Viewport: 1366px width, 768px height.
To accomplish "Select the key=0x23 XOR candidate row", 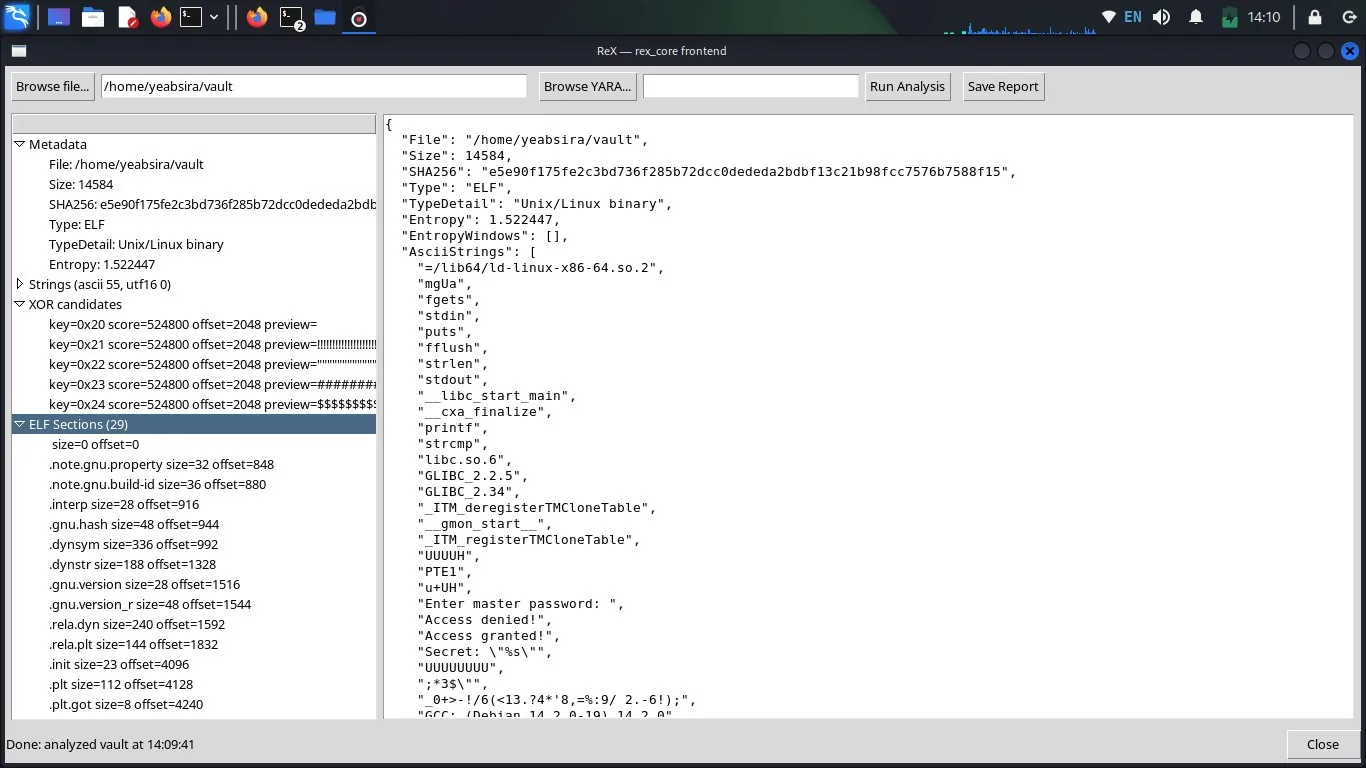I will click(x=194, y=384).
